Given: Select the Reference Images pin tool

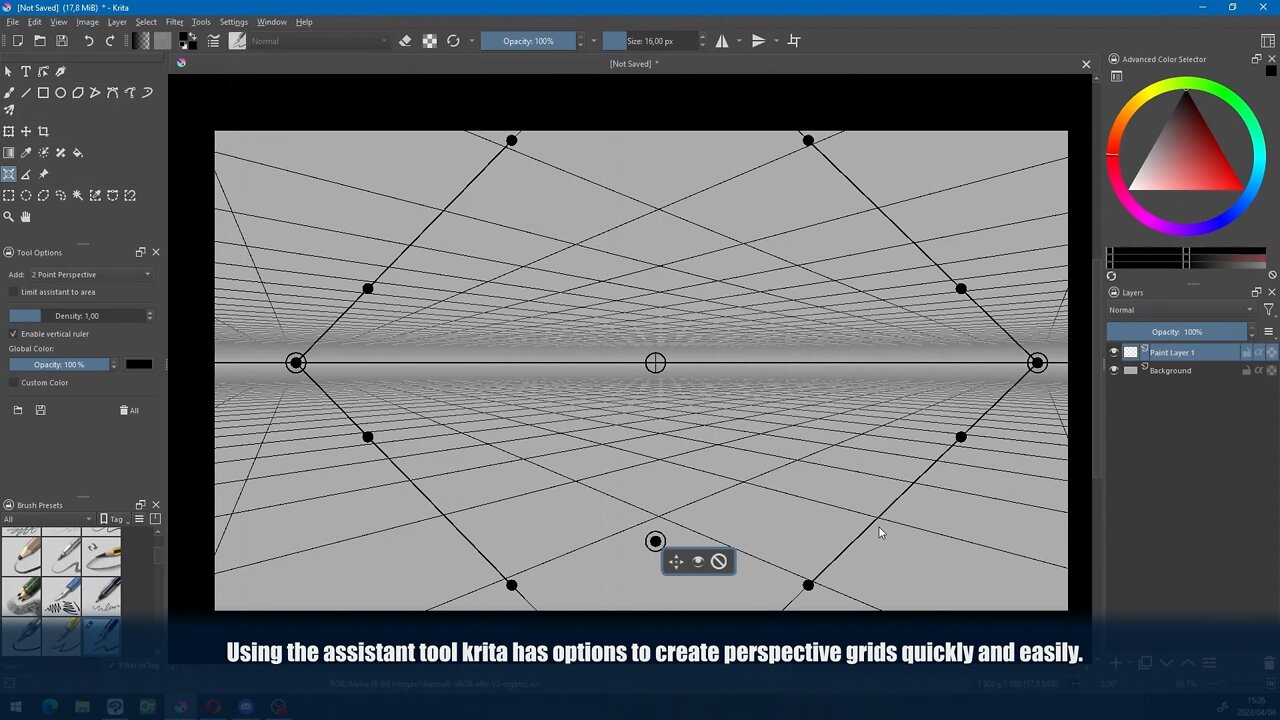Looking at the screenshot, I should (43, 174).
